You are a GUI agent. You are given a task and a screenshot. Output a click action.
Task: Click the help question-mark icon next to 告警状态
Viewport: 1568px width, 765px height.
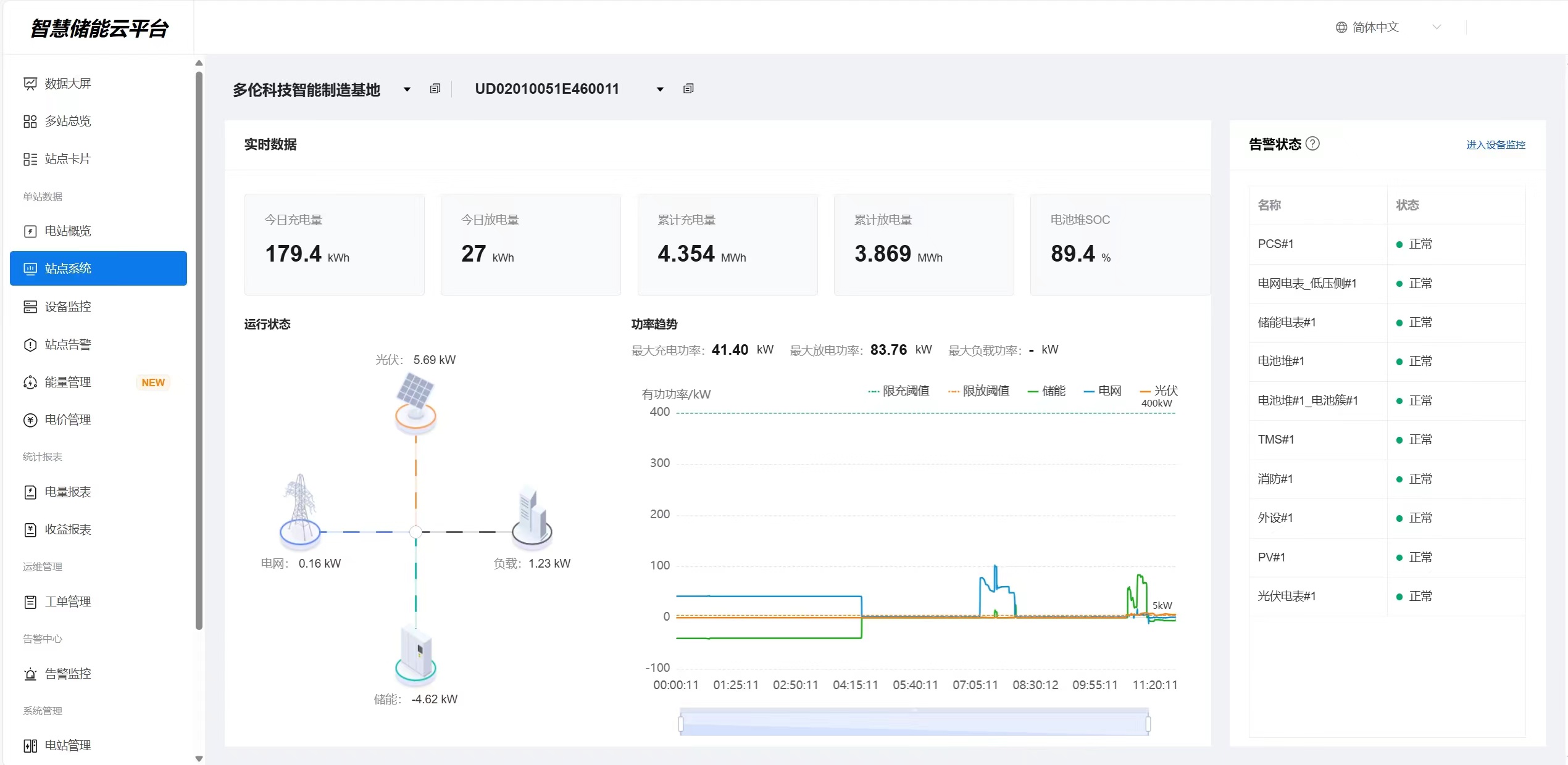coord(1313,144)
